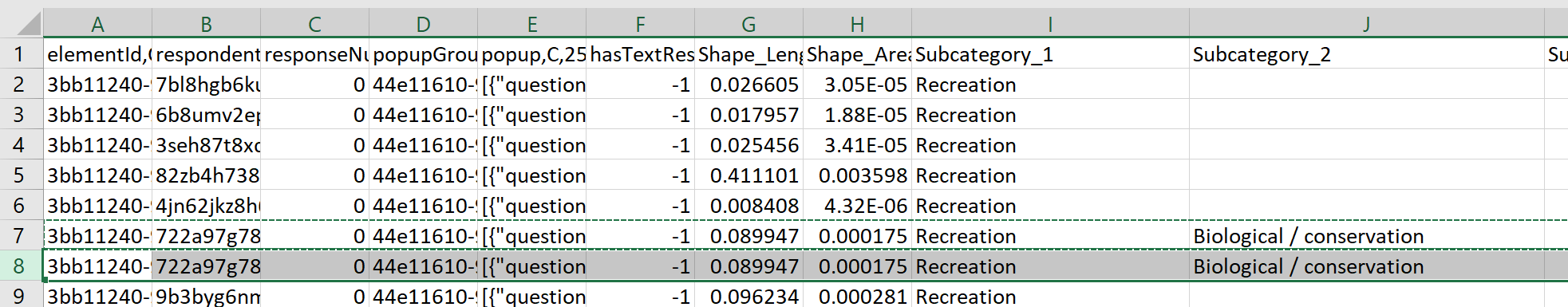Click the 'respondent' header cell
Screen dimensions: 1568x307
click(x=206, y=54)
